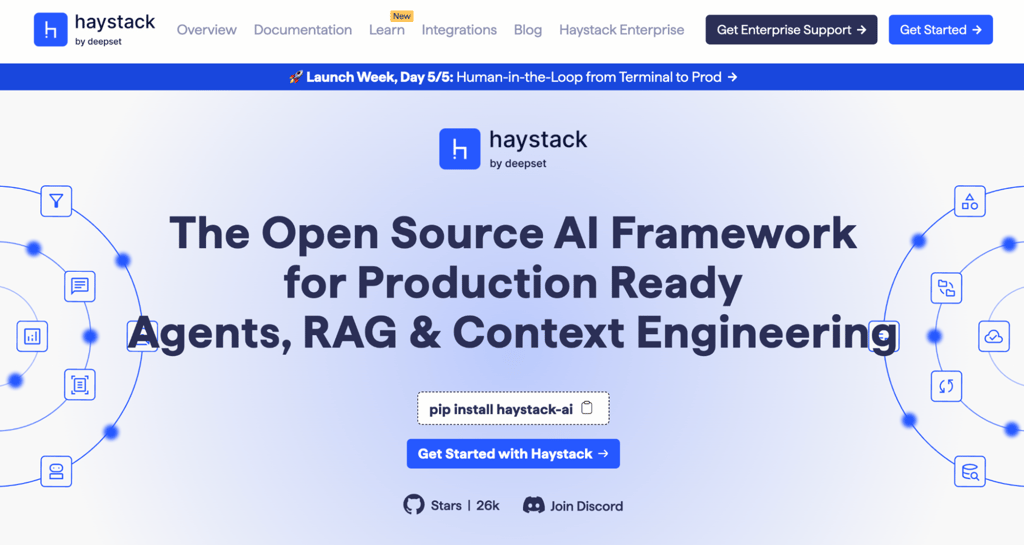Click the refresh arrows icon on right orbit
The height and width of the screenshot is (545, 1024).
(946, 386)
